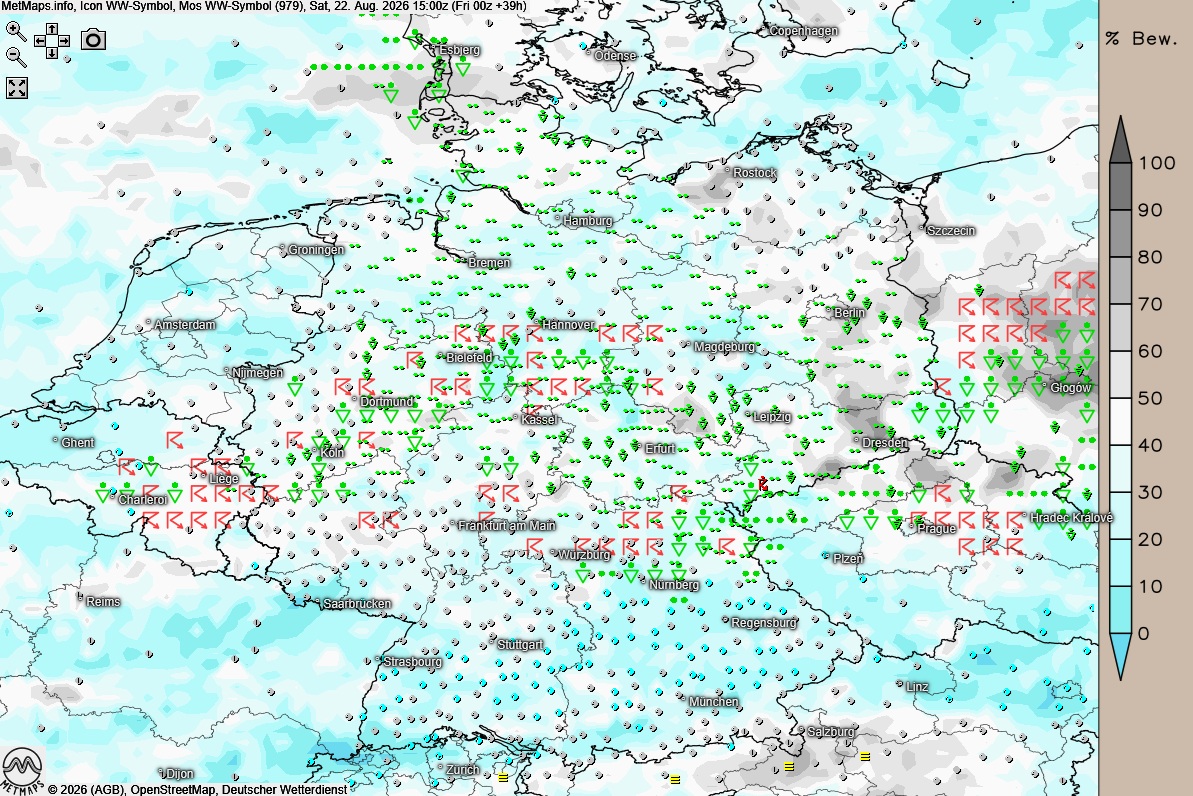The width and height of the screenshot is (1193, 796).
Task: Click the '100' legend value
Action: click(1156, 163)
